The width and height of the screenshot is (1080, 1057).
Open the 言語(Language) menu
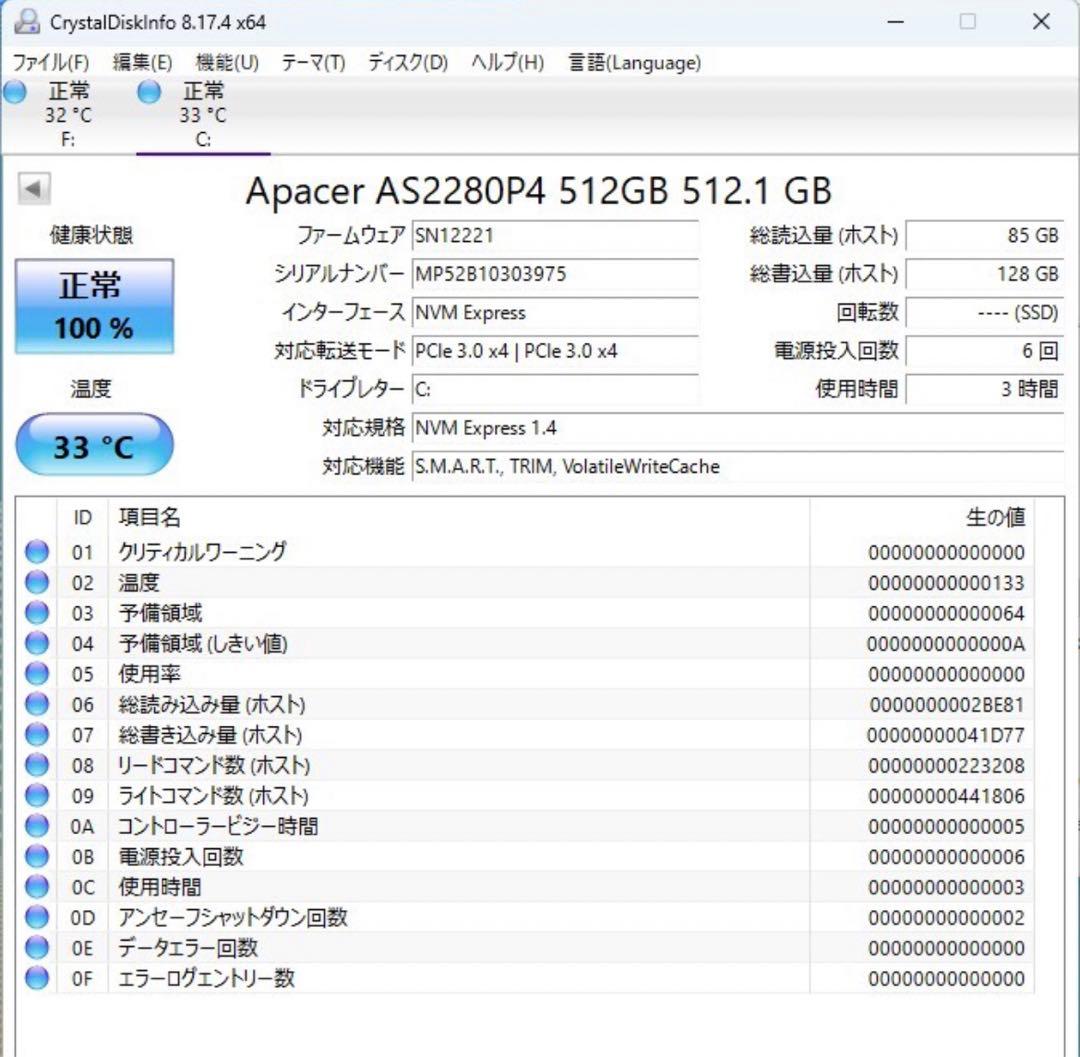point(632,62)
